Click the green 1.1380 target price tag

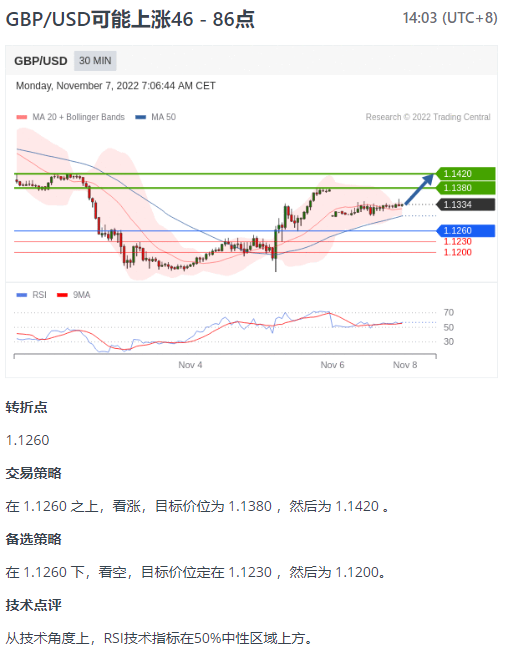tap(465, 188)
